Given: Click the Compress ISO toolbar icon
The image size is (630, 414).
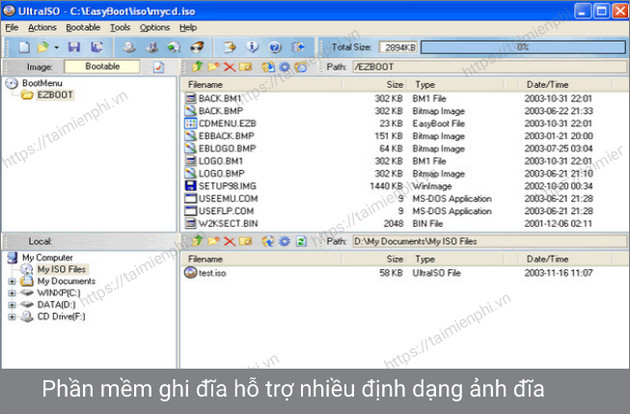Looking at the screenshot, I should coord(152,47).
